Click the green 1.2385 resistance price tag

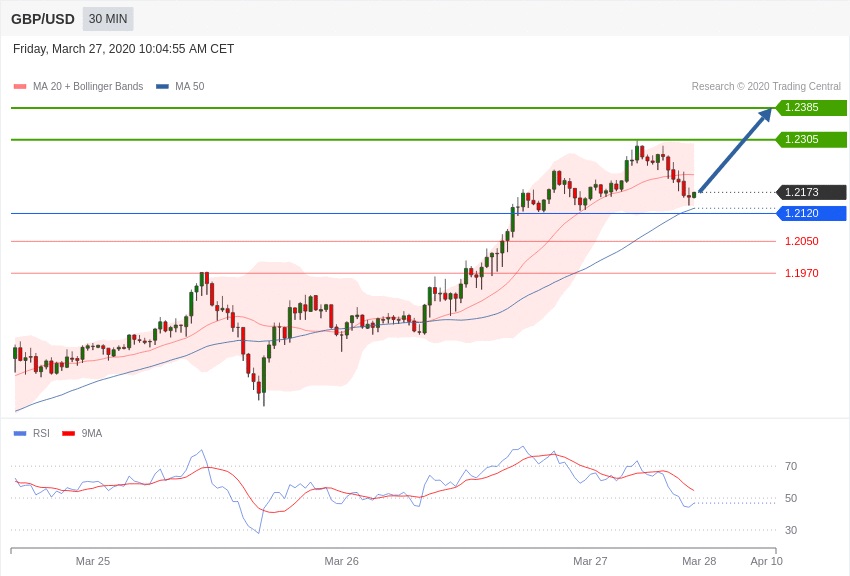[810, 108]
